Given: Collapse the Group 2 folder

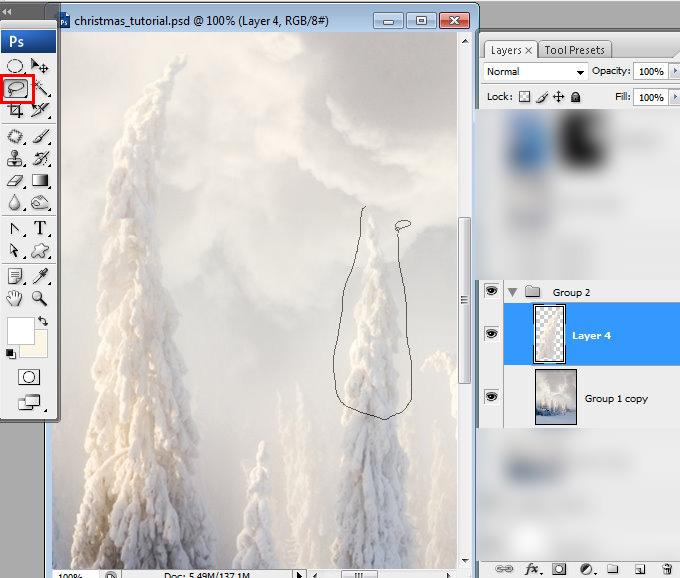Looking at the screenshot, I should coord(513,293).
